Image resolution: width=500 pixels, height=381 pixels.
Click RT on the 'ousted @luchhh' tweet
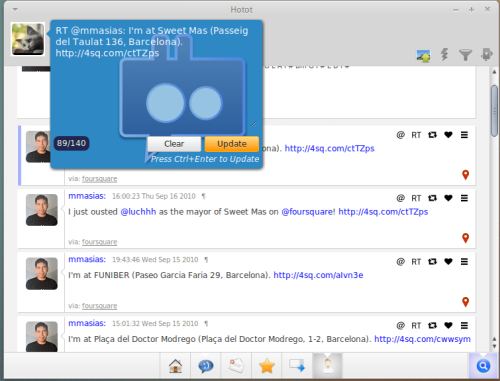(x=416, y=198)
